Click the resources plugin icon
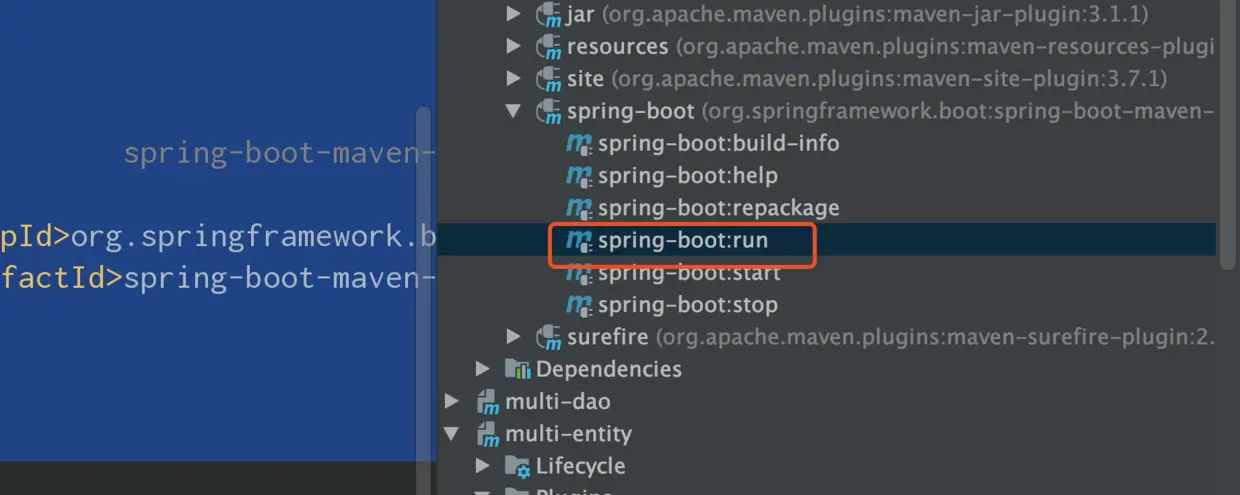The image size is (1240, 495). coord(548,47)
